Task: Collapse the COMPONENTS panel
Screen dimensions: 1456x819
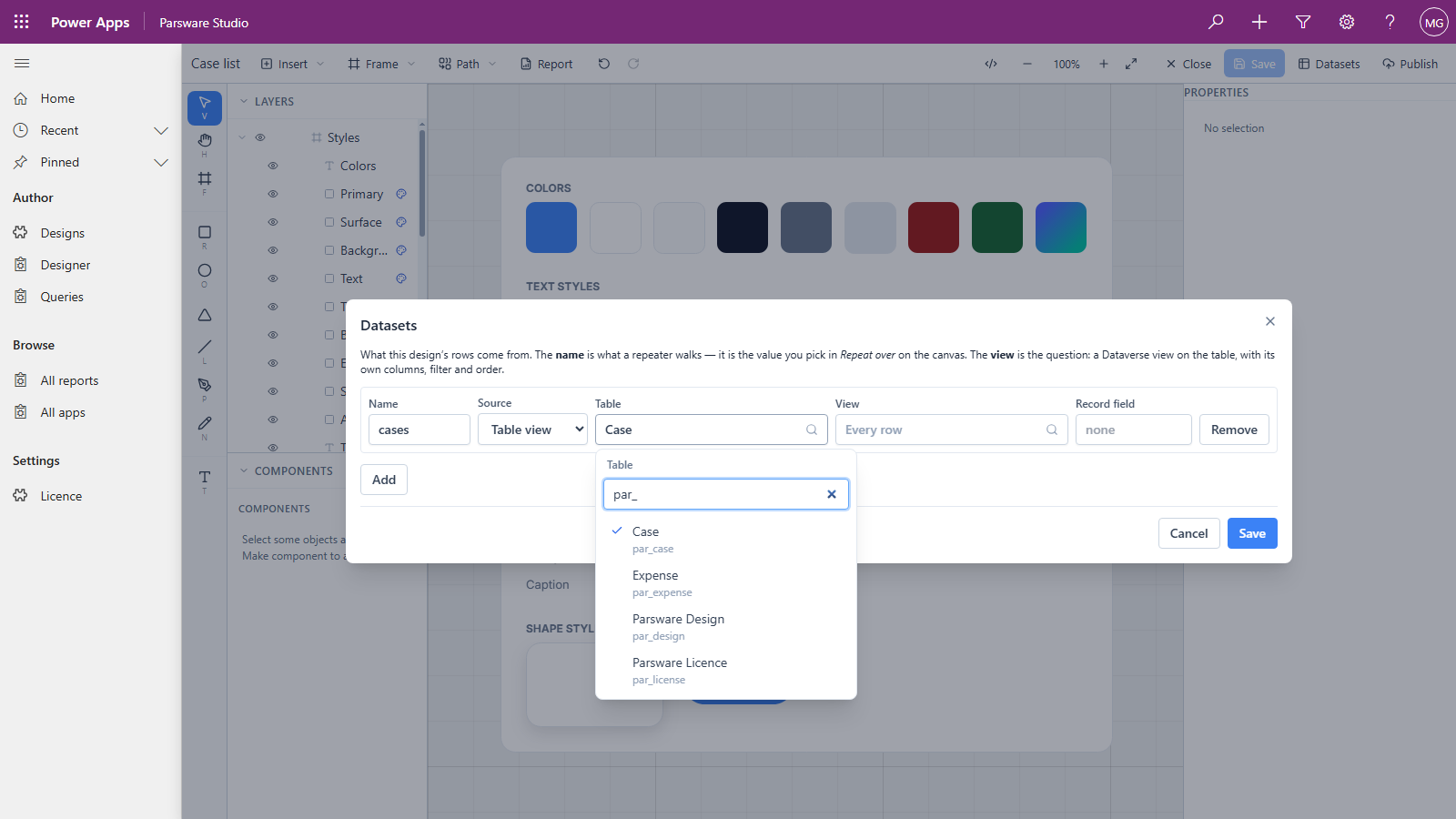Action: pos(244,471)
